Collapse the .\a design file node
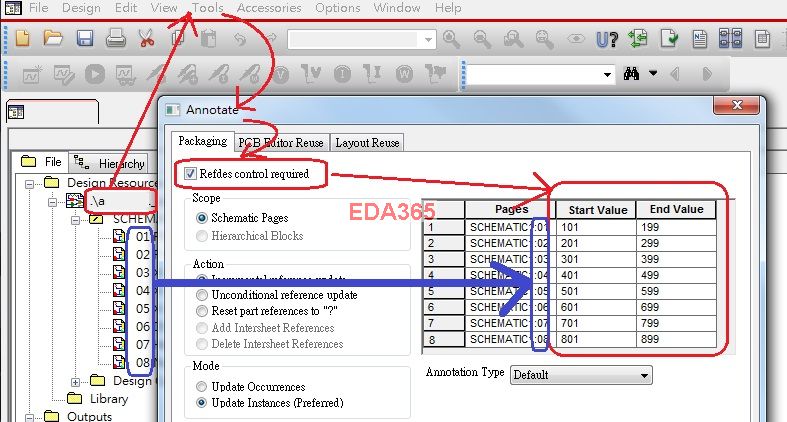 pos(52,203)
